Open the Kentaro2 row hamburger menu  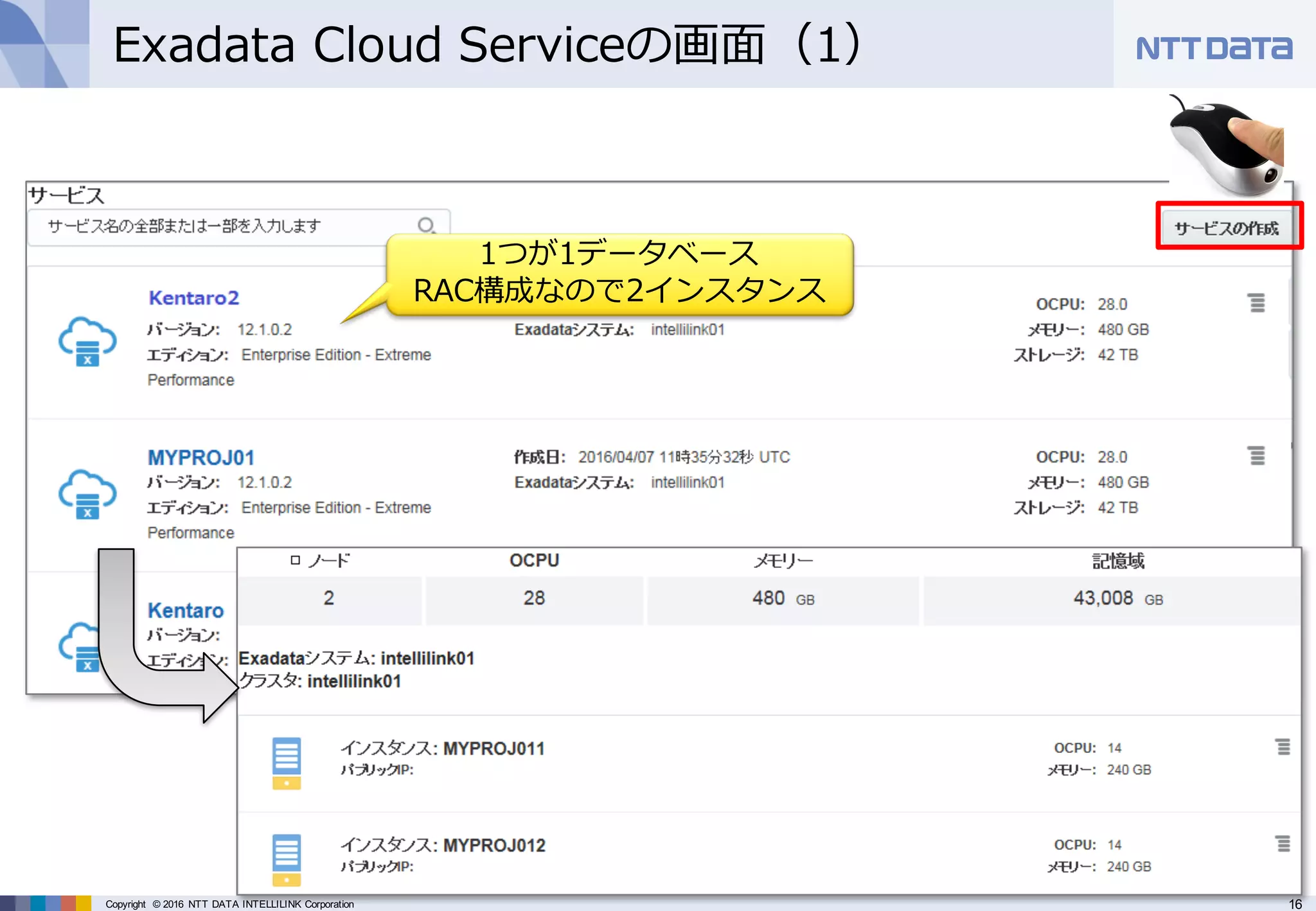(x=1257, y=303)
